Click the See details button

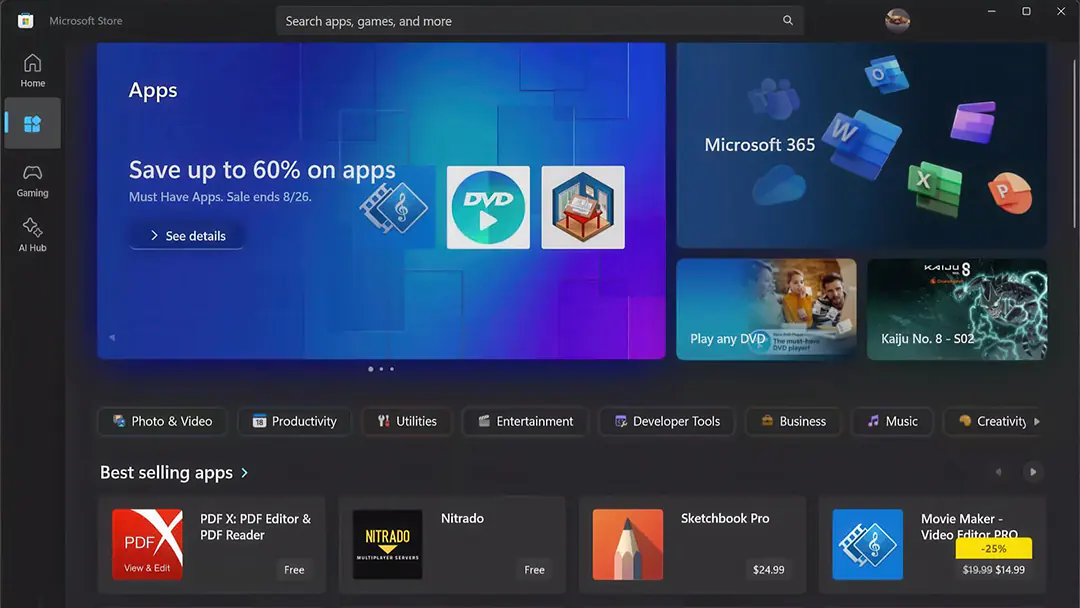pyautogui.click(x=186, y=235)
